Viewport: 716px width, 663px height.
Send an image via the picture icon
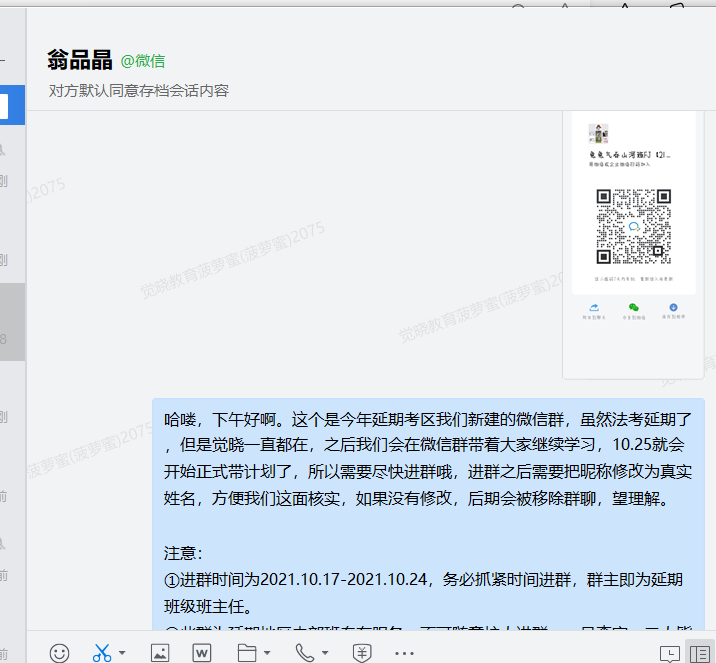(160, 653)
